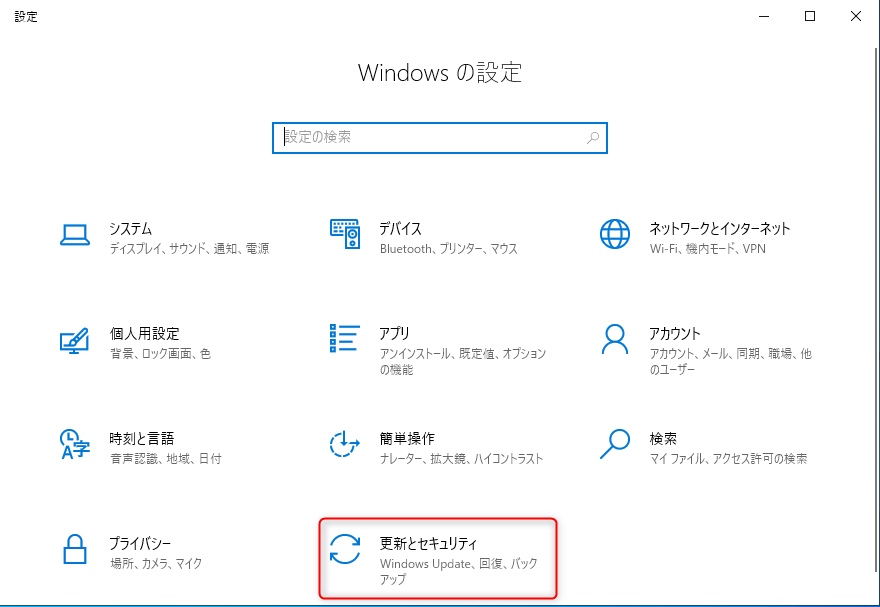Open the 更新とセキュリティ title
880x607 pixels.
[428, 544]
